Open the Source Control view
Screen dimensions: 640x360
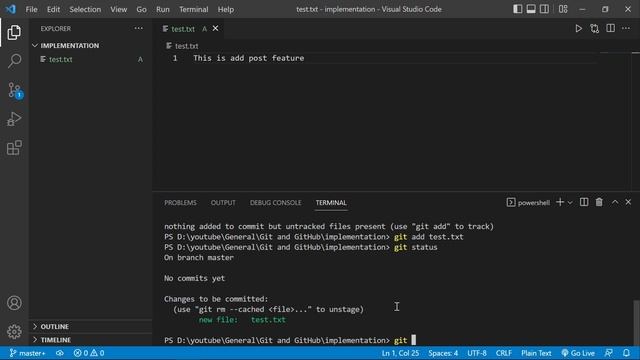click(x=15, y=90)
